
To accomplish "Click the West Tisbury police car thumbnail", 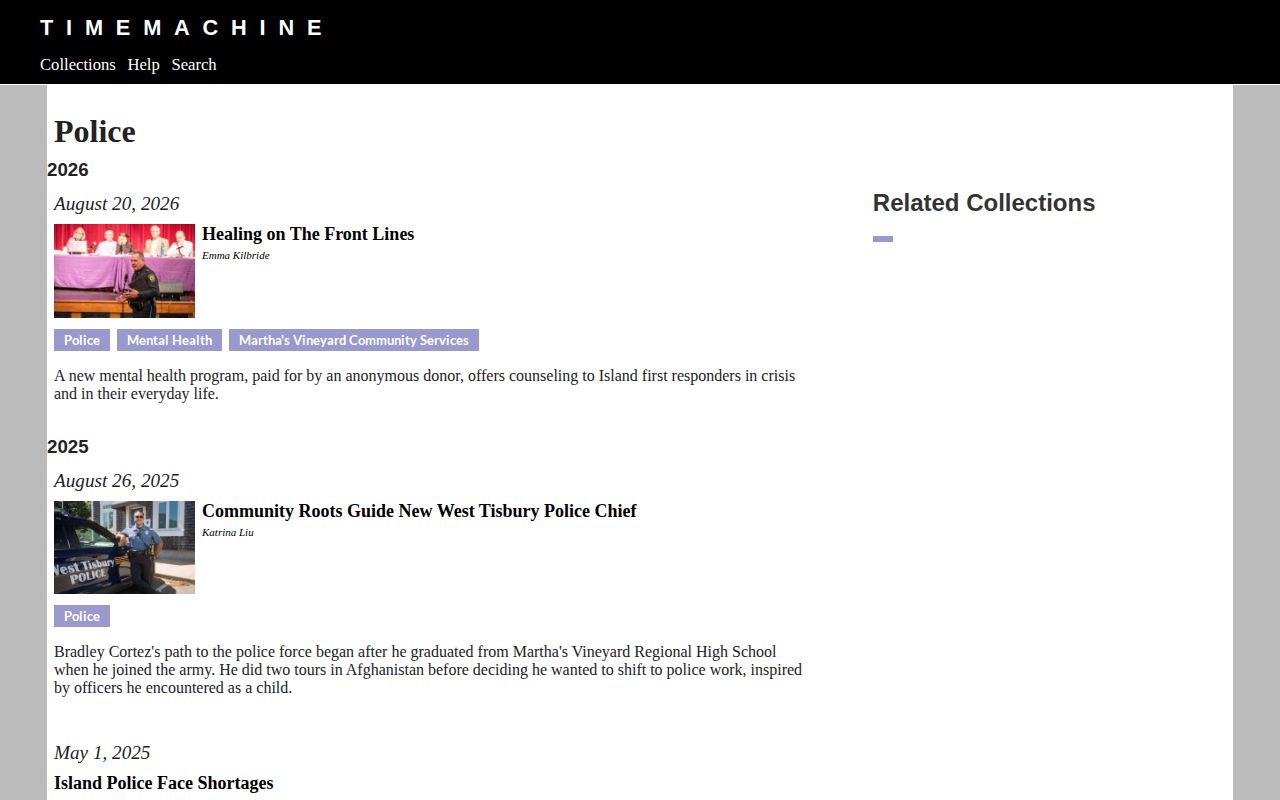I will [124, 547].
